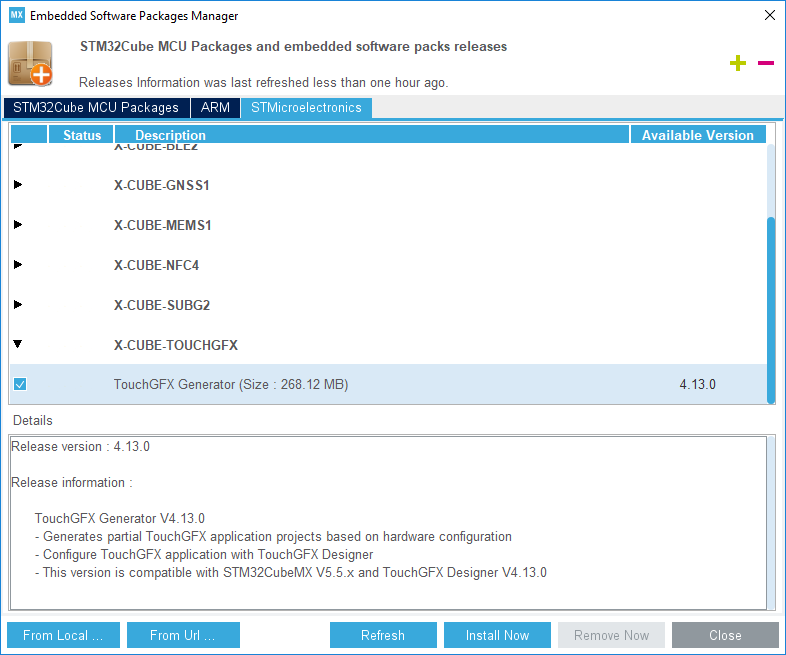Open the ARM tab
Image resolution: width=786 pixels, height=655 pixels.
(216, 108)
